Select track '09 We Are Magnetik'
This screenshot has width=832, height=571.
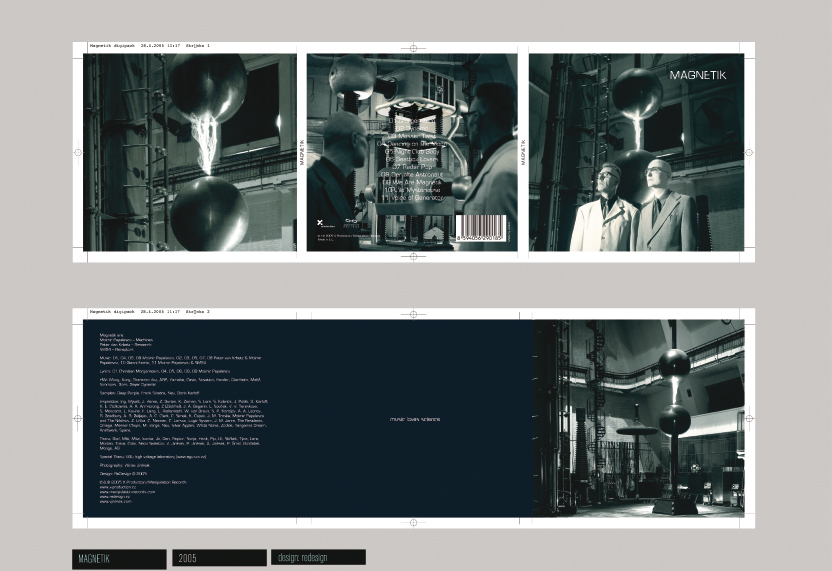tap(413, 182)
